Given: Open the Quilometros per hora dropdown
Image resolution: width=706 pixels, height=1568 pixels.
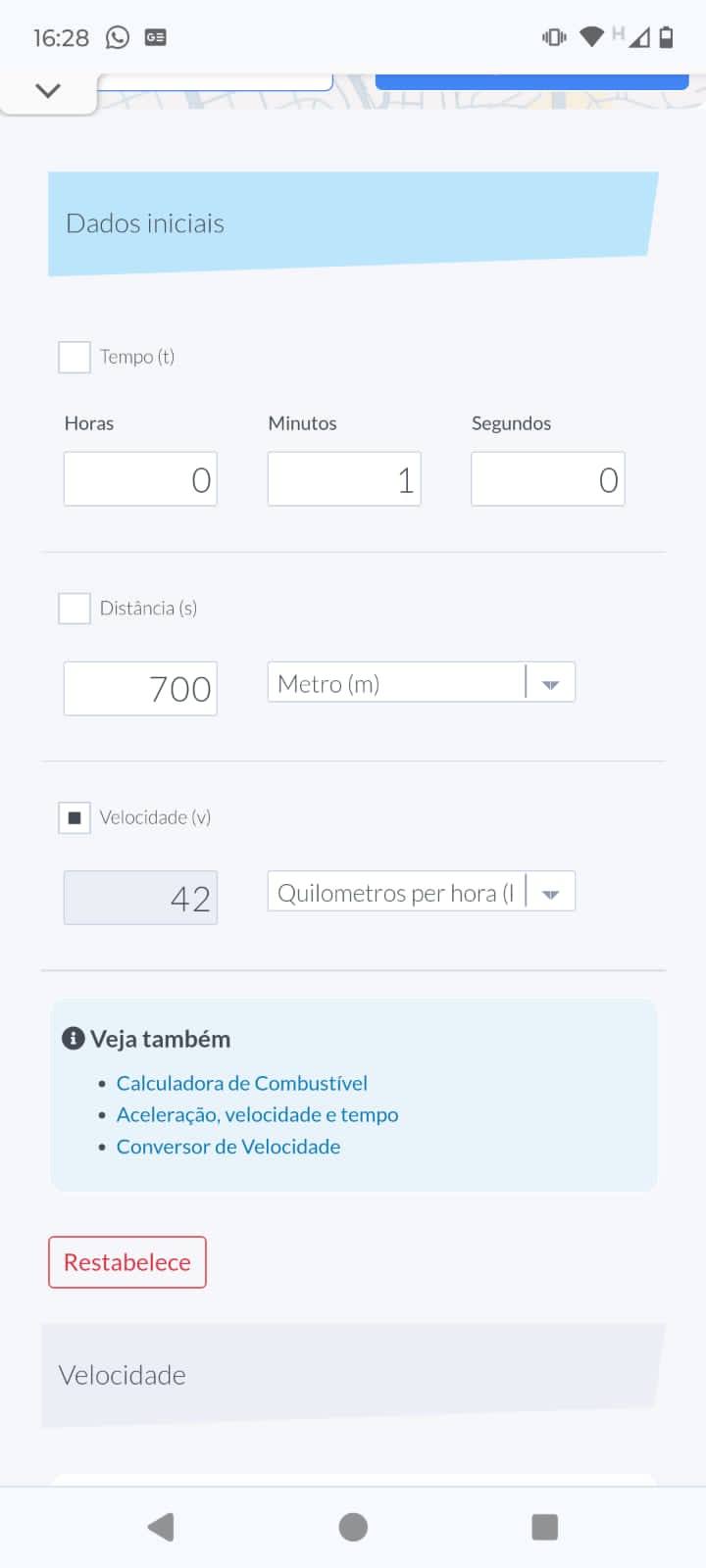Looking at the screenshot, I should coord(421,892).
